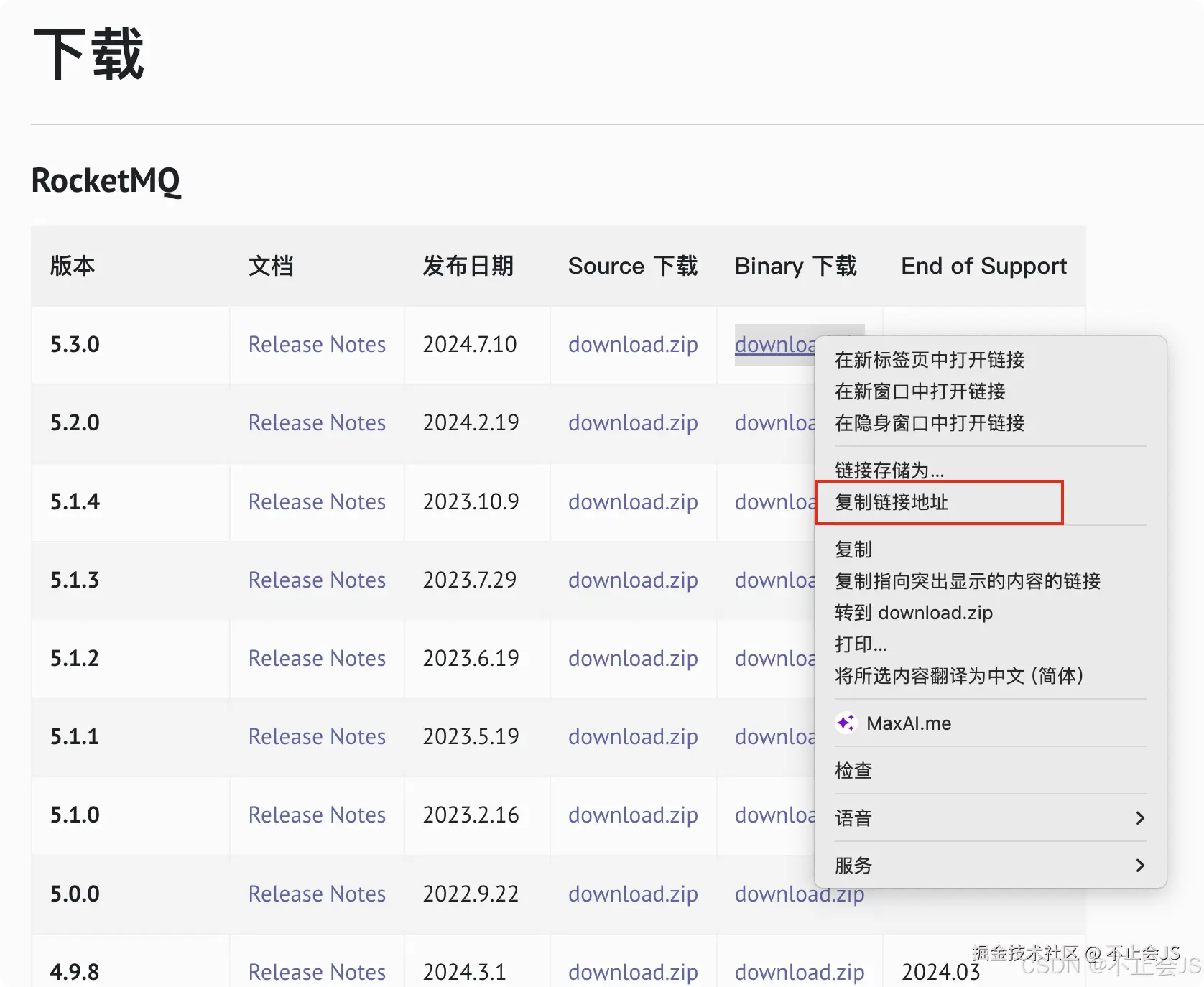Open Release Notes for version 5.1.2
Image resolution: width=1204 pixels, height=987 pixels.
tap(317, 658)
